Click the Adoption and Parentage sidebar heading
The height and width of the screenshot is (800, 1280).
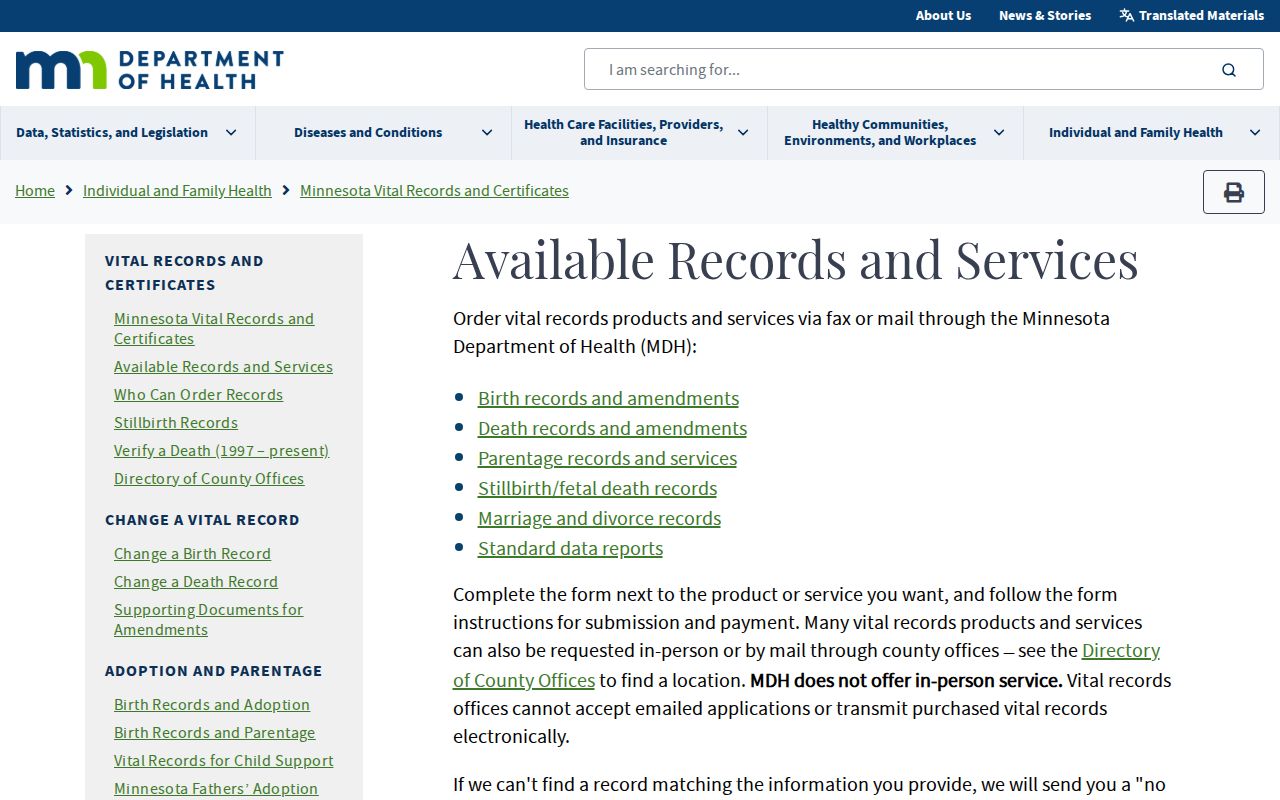point(214,671)
